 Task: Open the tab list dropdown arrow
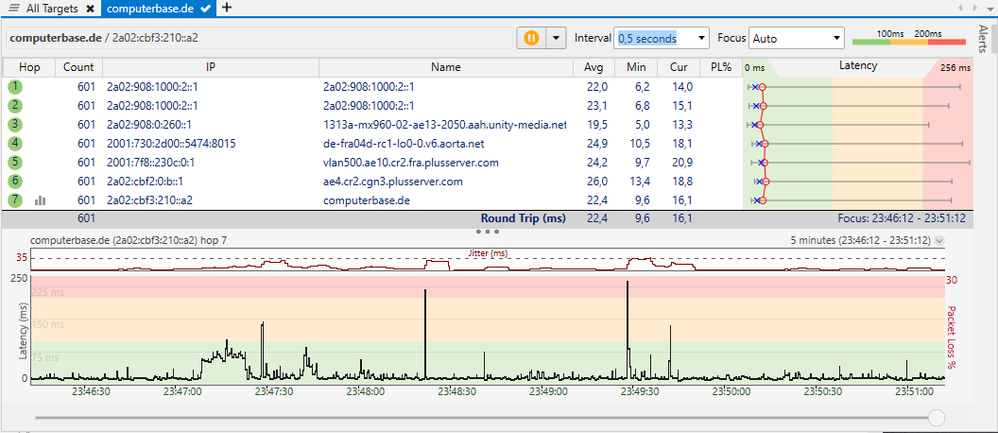tap(992, 8)
